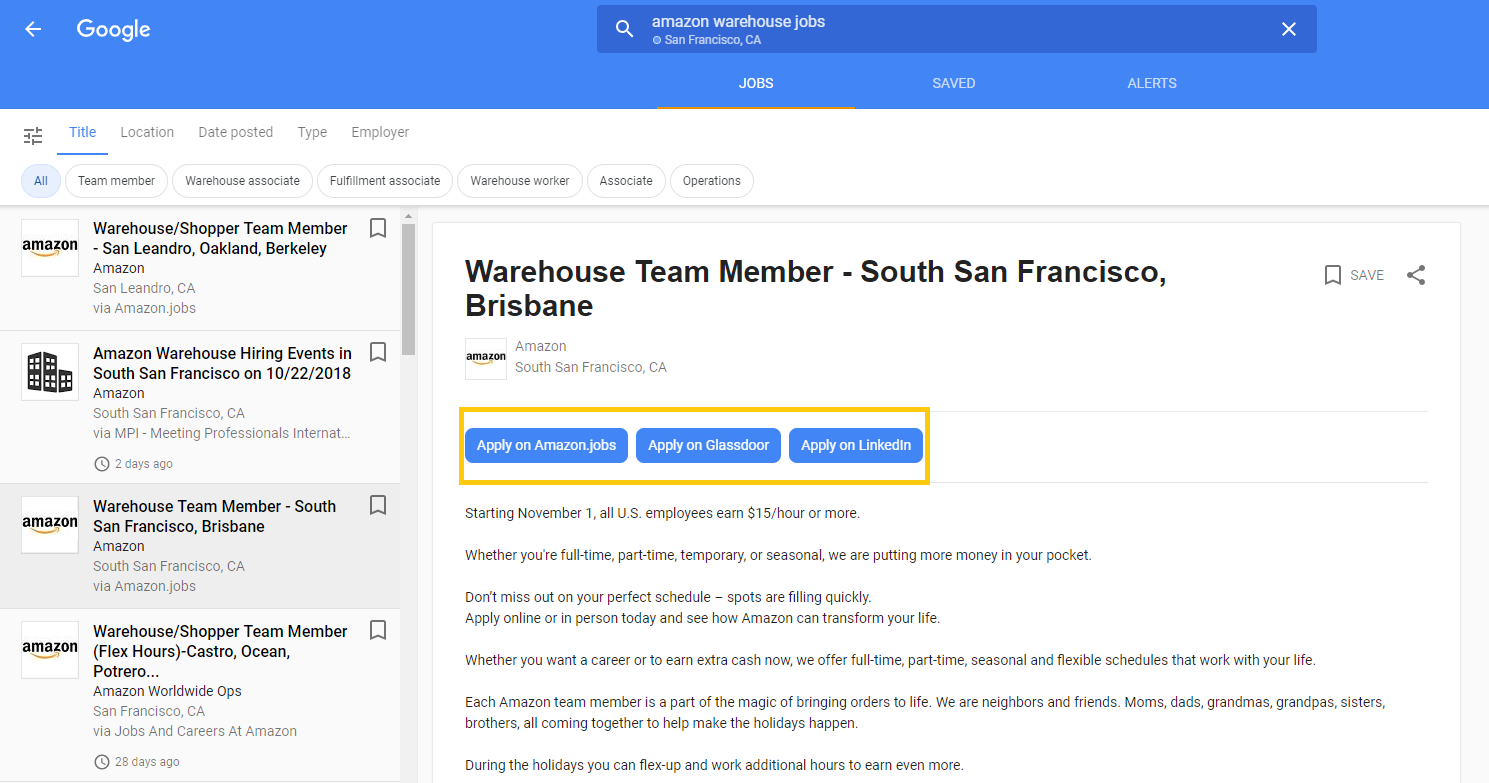Click 'via MPI - Meeting Professionals' text

tap(222, 433)
